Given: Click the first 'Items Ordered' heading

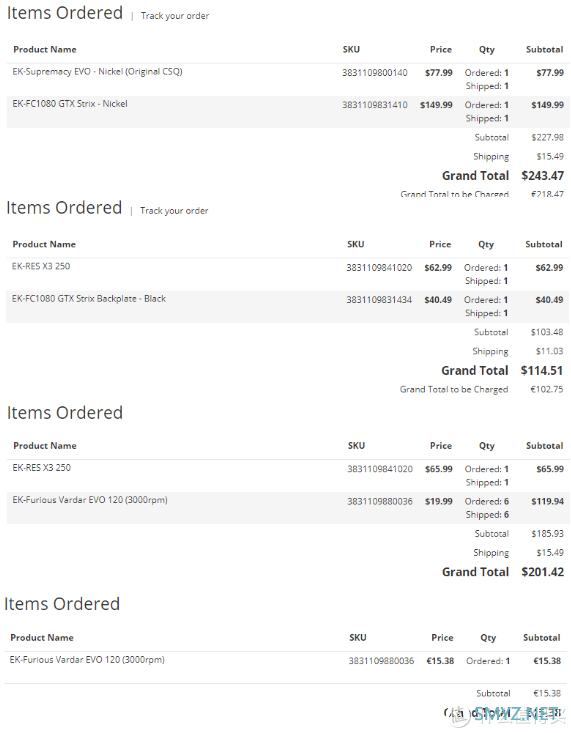Looking at the screenshot, I should click(65, 13).
